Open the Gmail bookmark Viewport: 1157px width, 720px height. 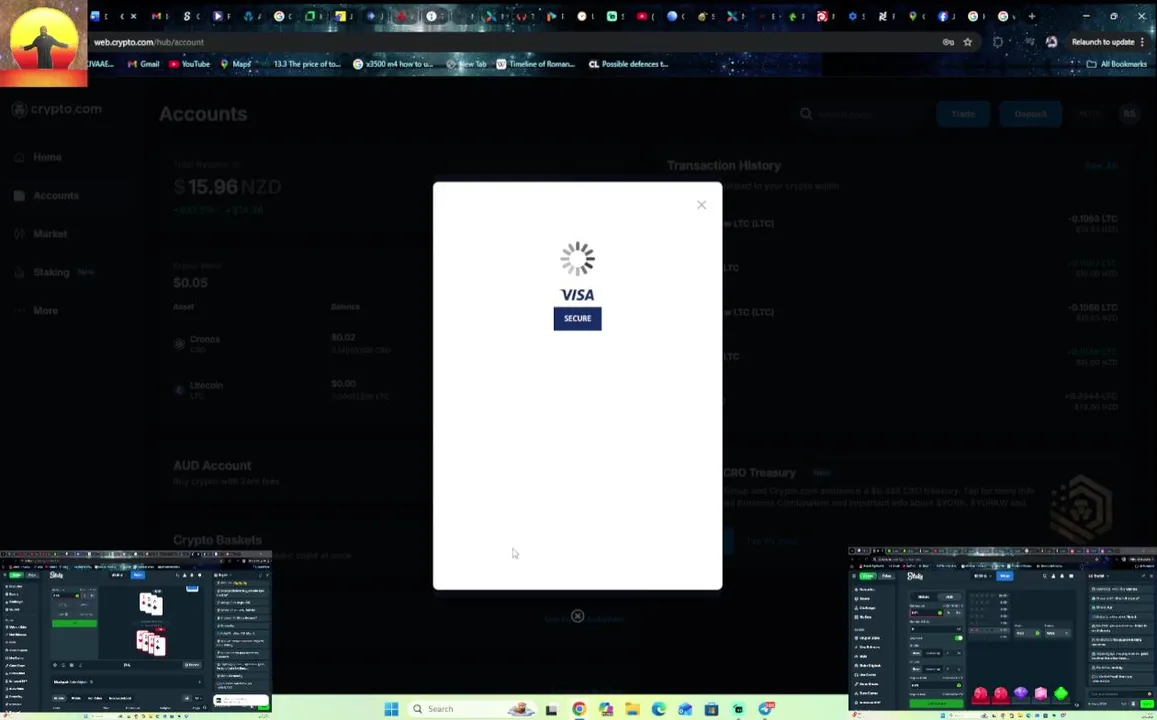tap(144, 64)
